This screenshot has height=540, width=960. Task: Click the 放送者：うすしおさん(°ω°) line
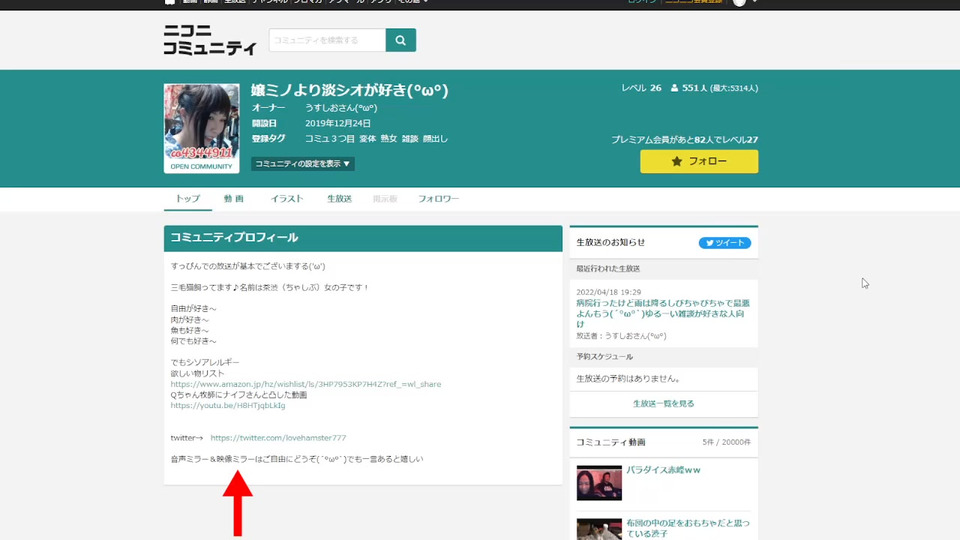(x=621, y=336)
